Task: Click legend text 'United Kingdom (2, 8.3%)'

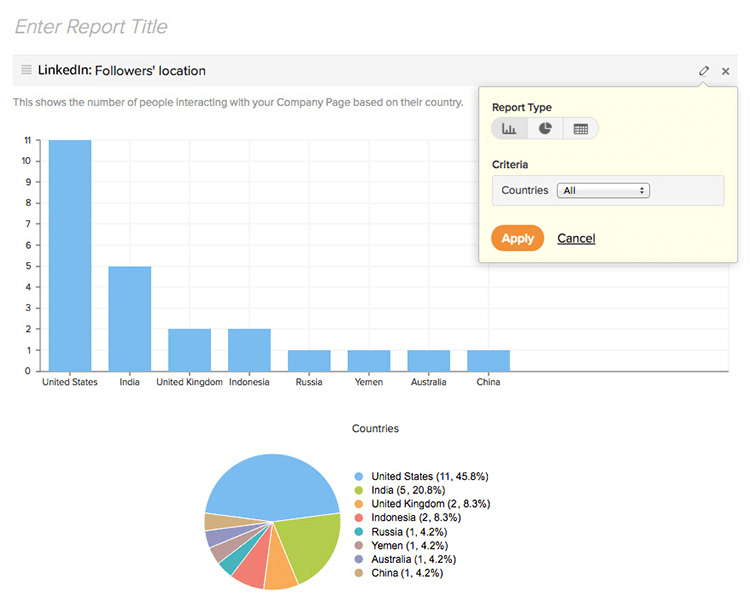Action: (x=431, y=504)
